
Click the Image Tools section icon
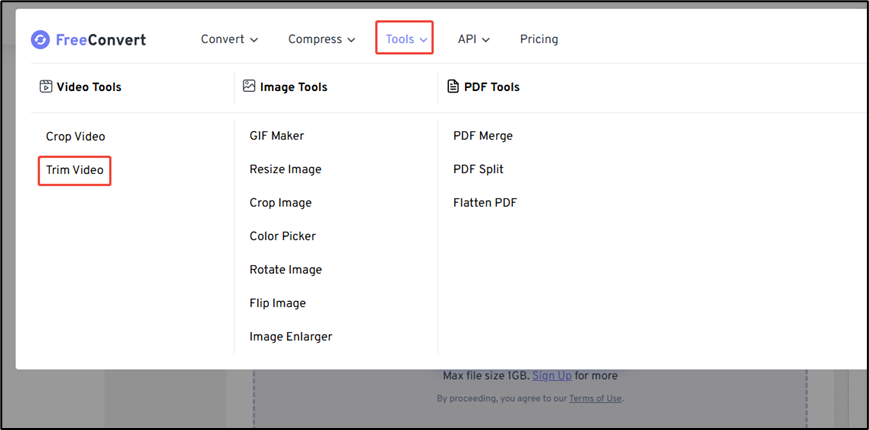(249, 86)
